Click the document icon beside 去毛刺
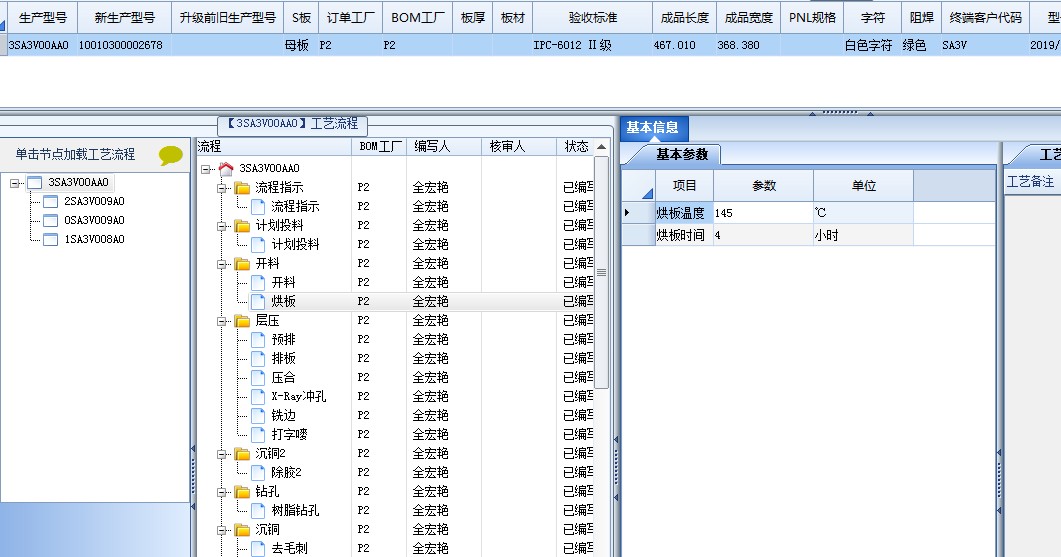The image size is (1061, 557). [x=258, y=548]
